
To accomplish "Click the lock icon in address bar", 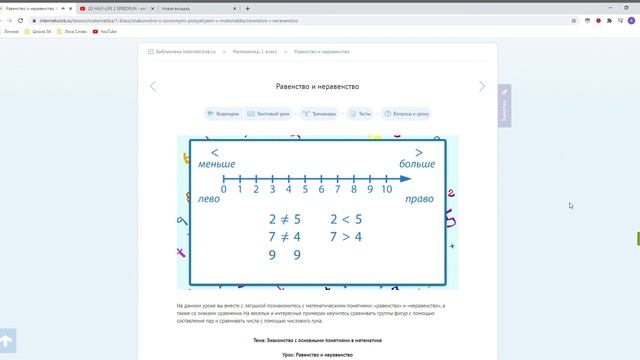I will coord(34,20).
